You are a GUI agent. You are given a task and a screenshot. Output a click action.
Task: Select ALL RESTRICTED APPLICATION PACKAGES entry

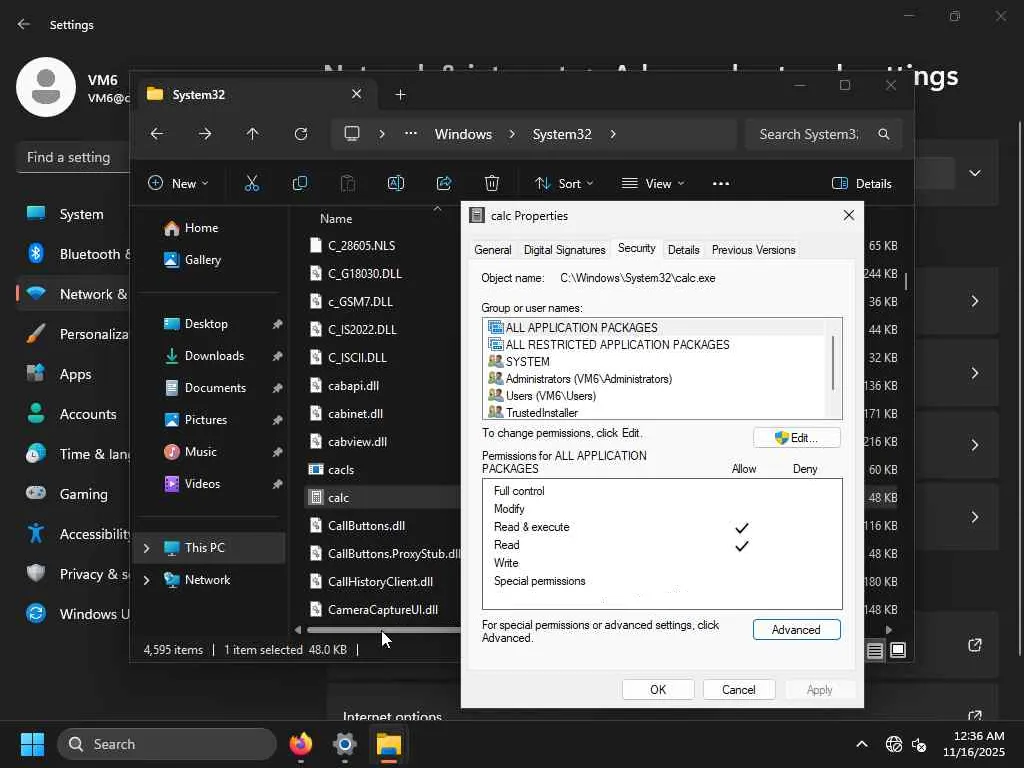[x=617, y=345]
